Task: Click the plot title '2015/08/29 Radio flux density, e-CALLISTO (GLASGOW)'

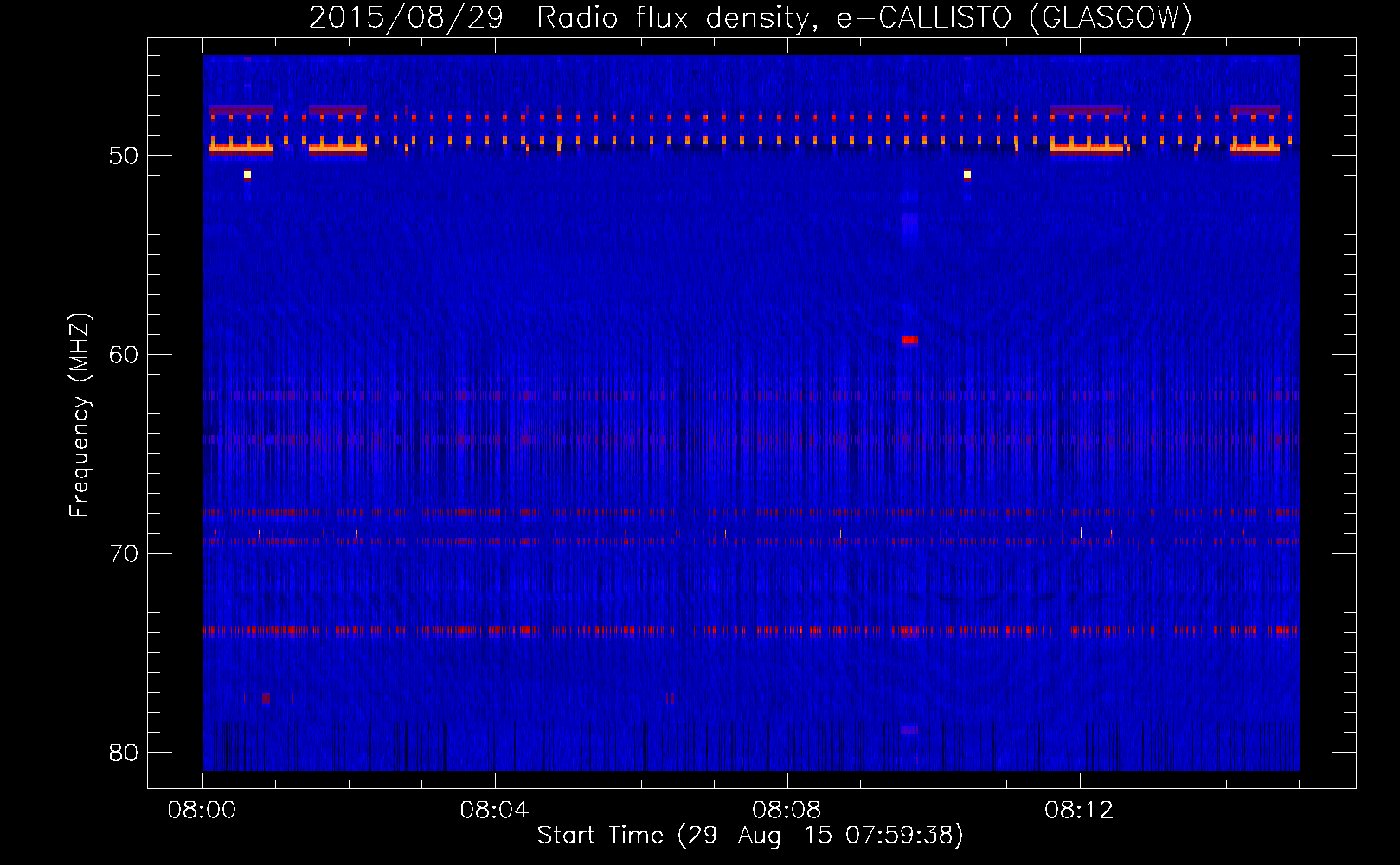Action: [750, 17]
